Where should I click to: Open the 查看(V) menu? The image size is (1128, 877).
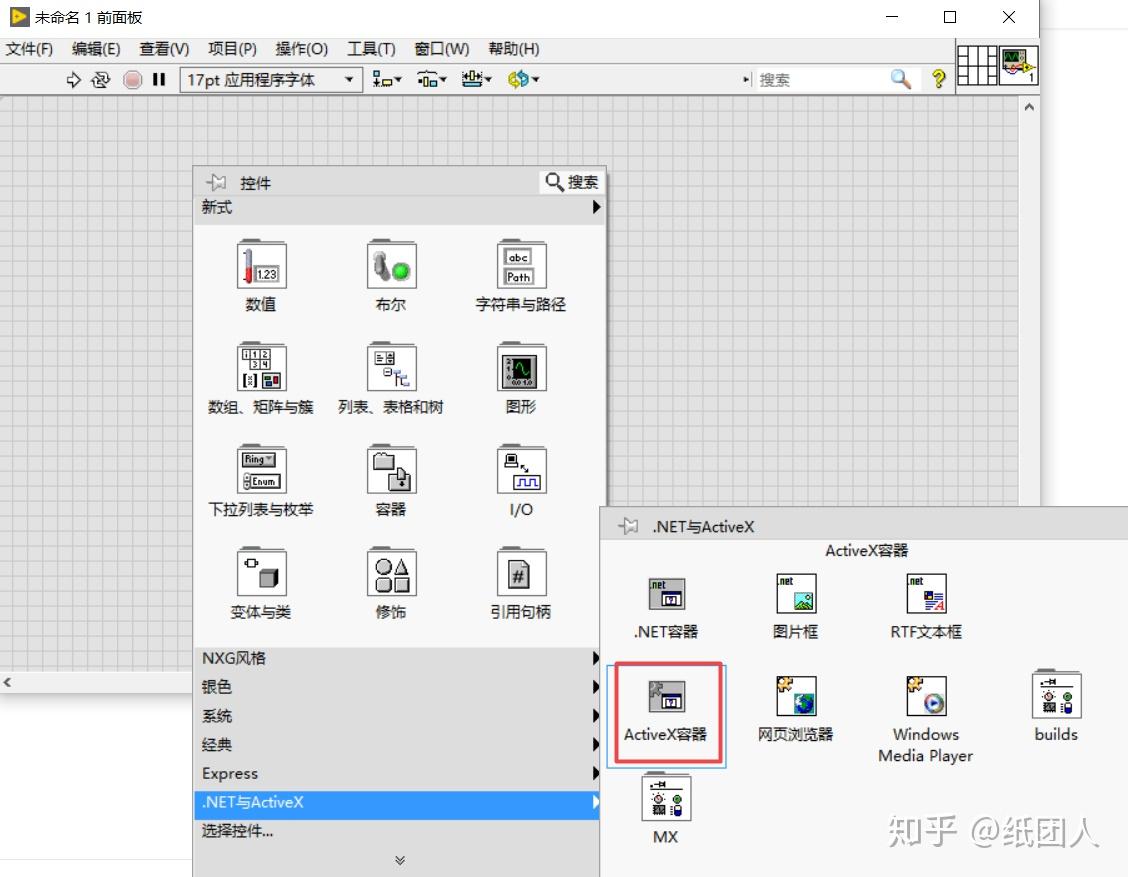coord(164,49)
